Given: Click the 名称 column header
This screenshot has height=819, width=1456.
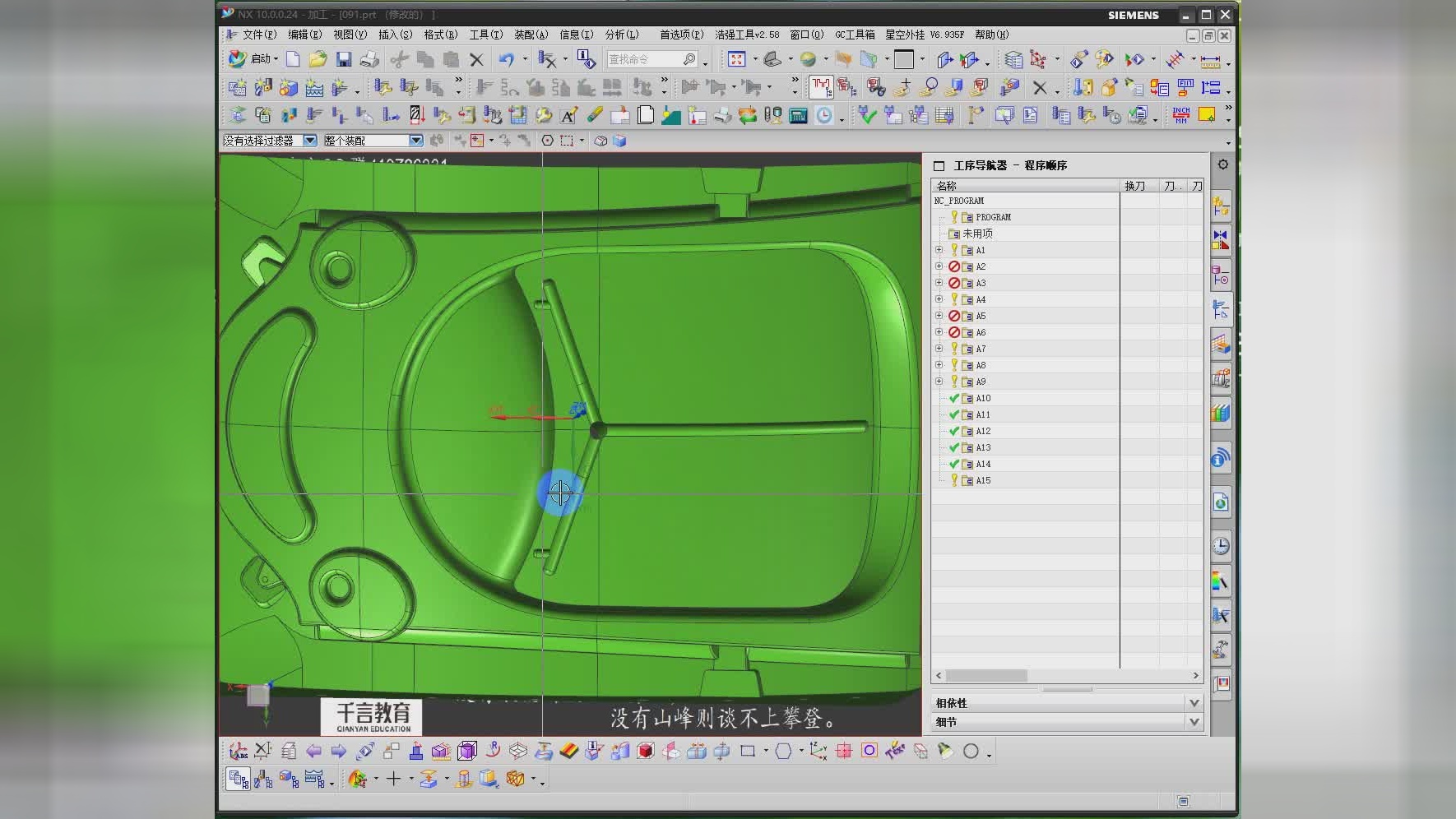Looking at the screenshot, I should pyautogui.click(x=1026, y=186).
